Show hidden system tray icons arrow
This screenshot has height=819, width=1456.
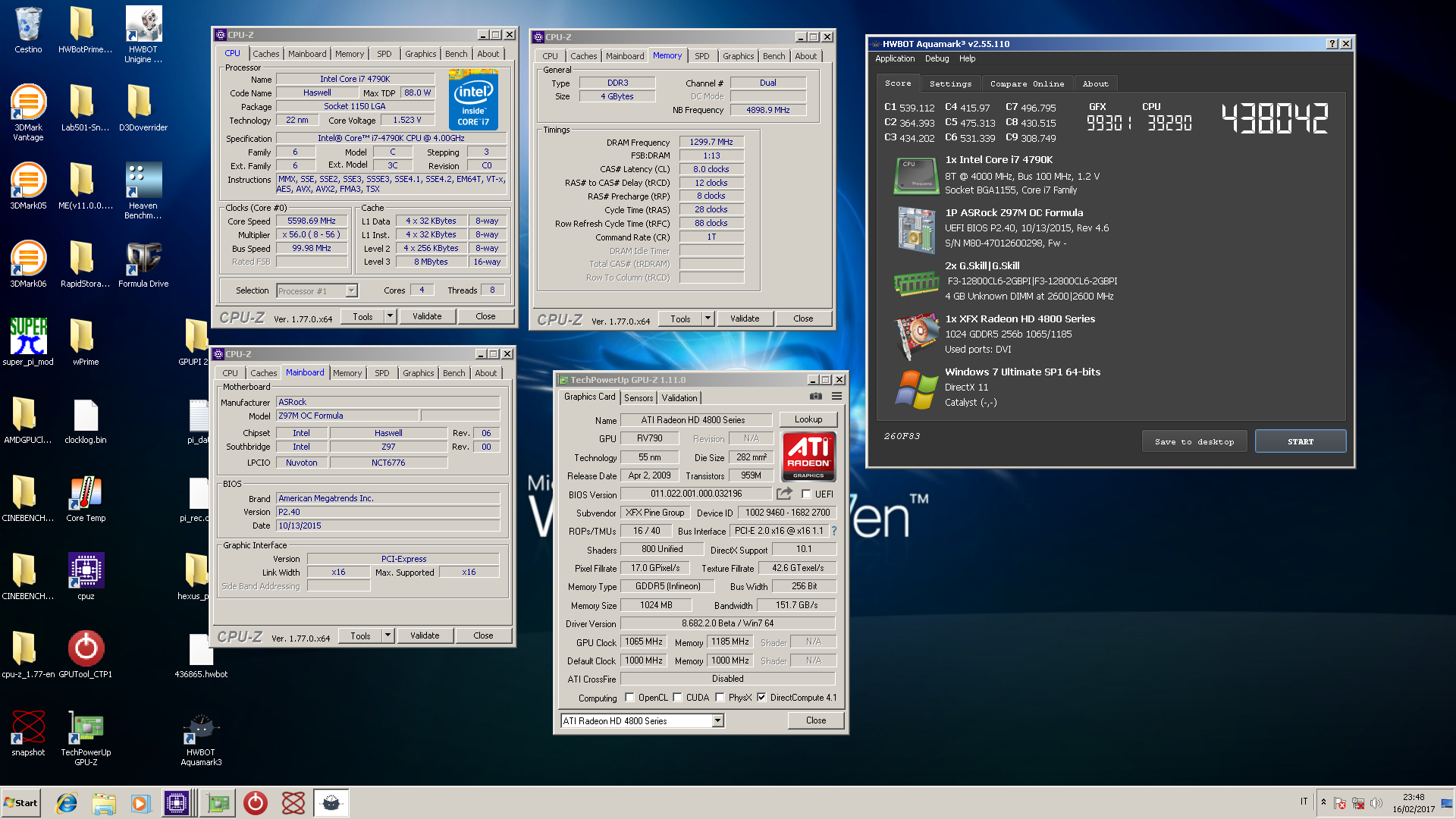pyautogui.click(x=1323, y=802)
